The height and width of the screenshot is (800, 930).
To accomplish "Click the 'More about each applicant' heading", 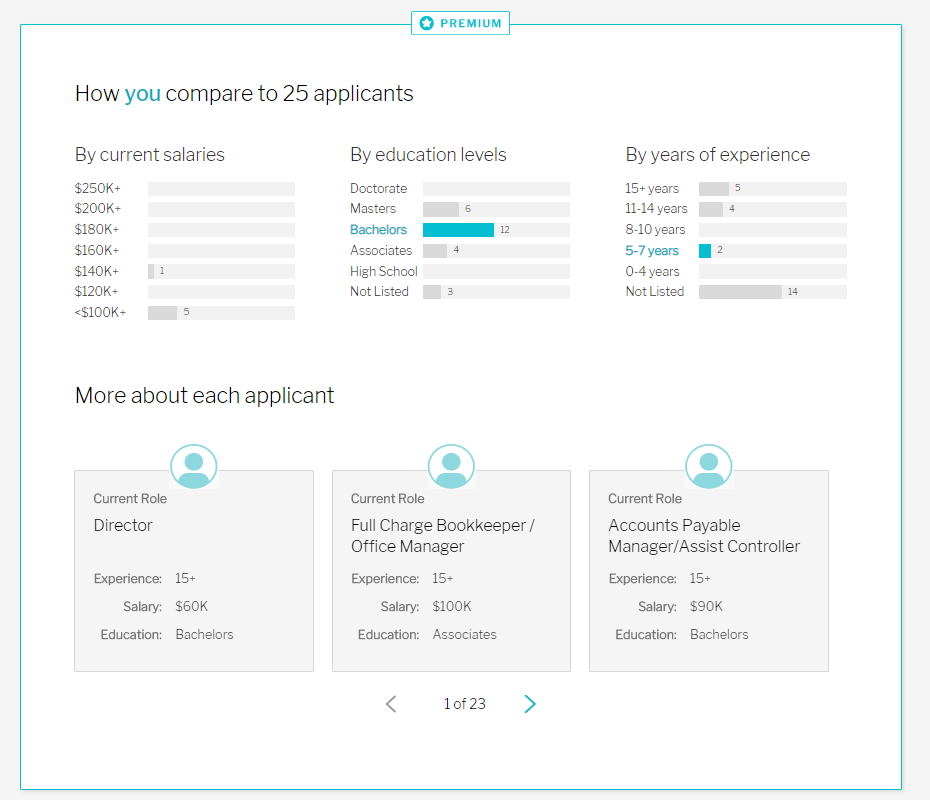I will 205,396.
